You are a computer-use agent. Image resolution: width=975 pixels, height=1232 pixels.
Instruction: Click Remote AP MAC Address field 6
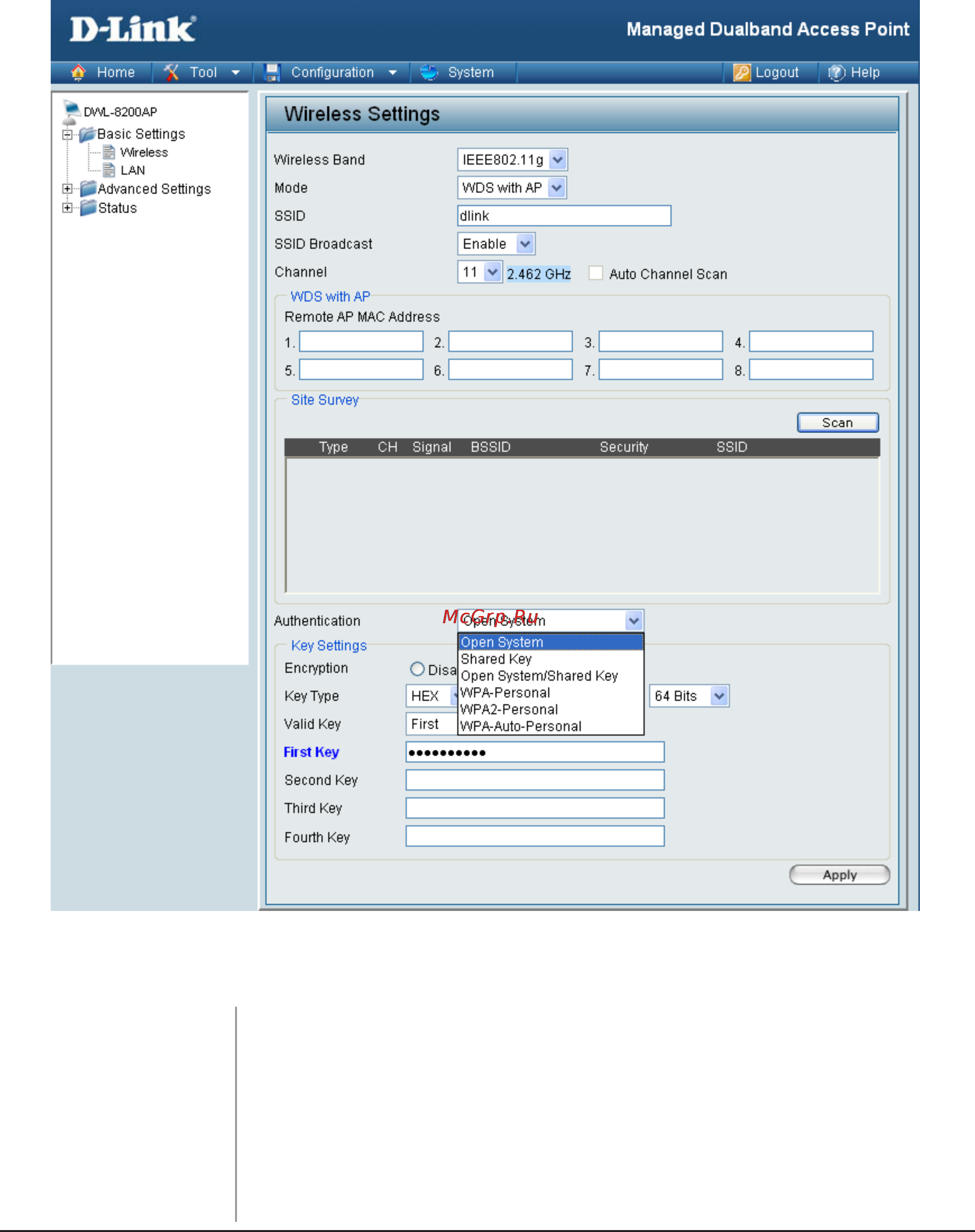pyautogui.click(x=510, y=370)
